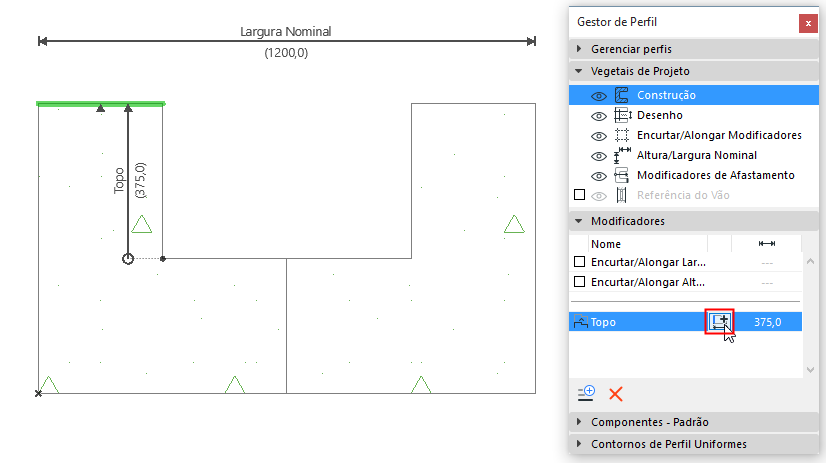This screenshot has width=826, height=463.
Task: Hide the Modificadores de Afastamento layer
Action: point(598,176)
